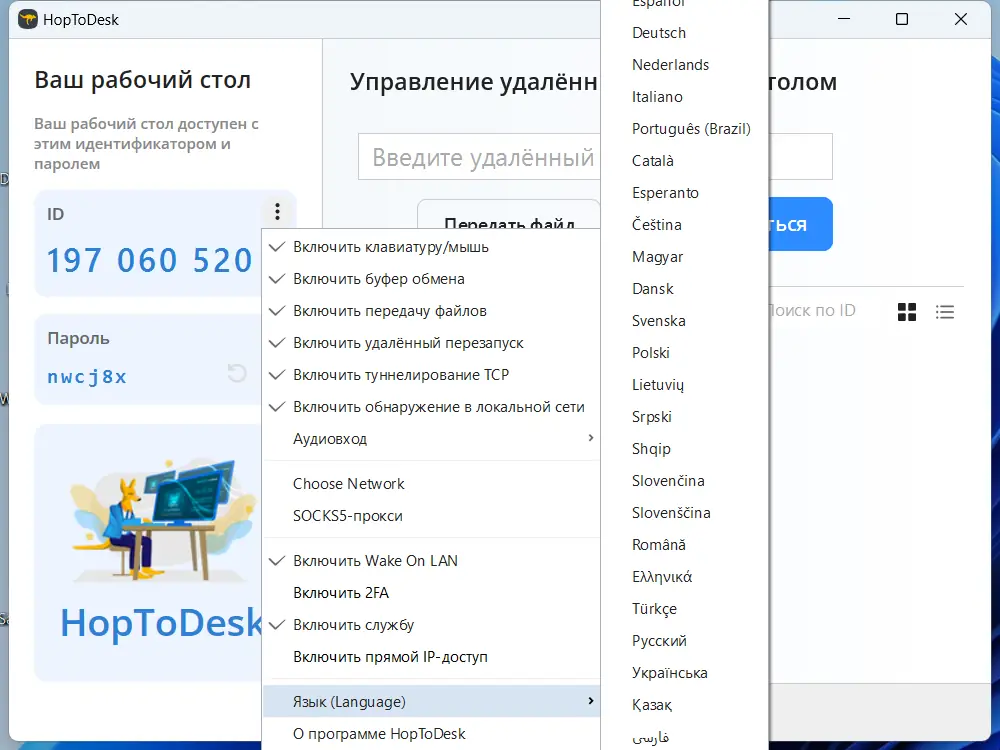The image size is (1000, 750).
Task: Expand the Язык (Language) submenu
Action: [x=431, y=702]
